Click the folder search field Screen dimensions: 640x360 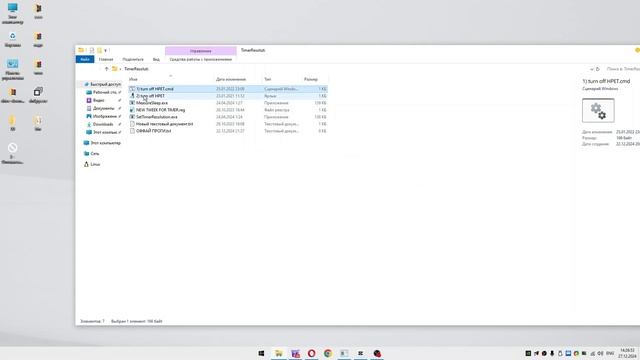point(623,69)
